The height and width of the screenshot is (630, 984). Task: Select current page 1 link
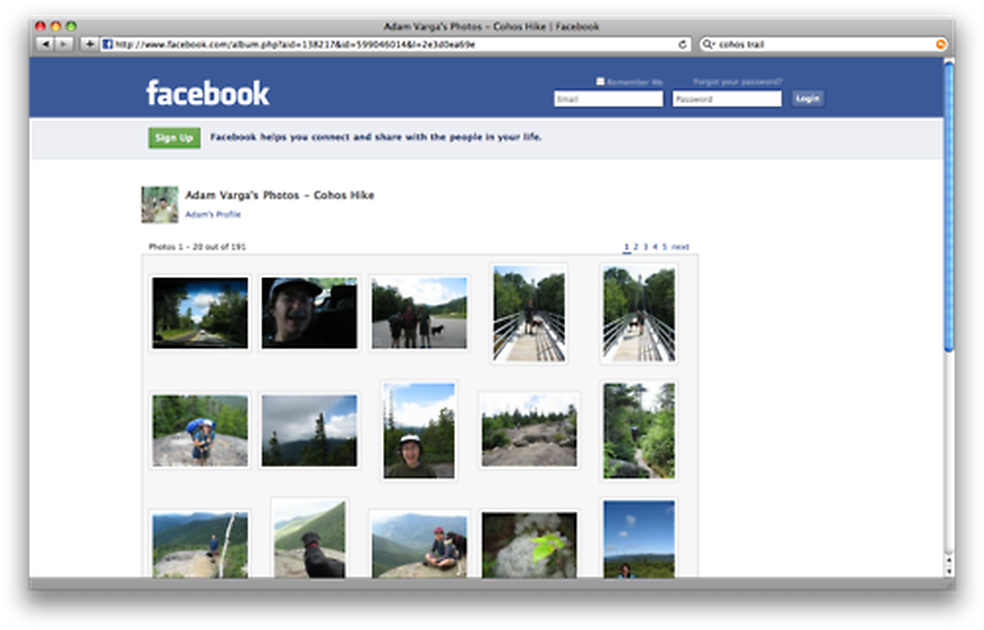626,247
